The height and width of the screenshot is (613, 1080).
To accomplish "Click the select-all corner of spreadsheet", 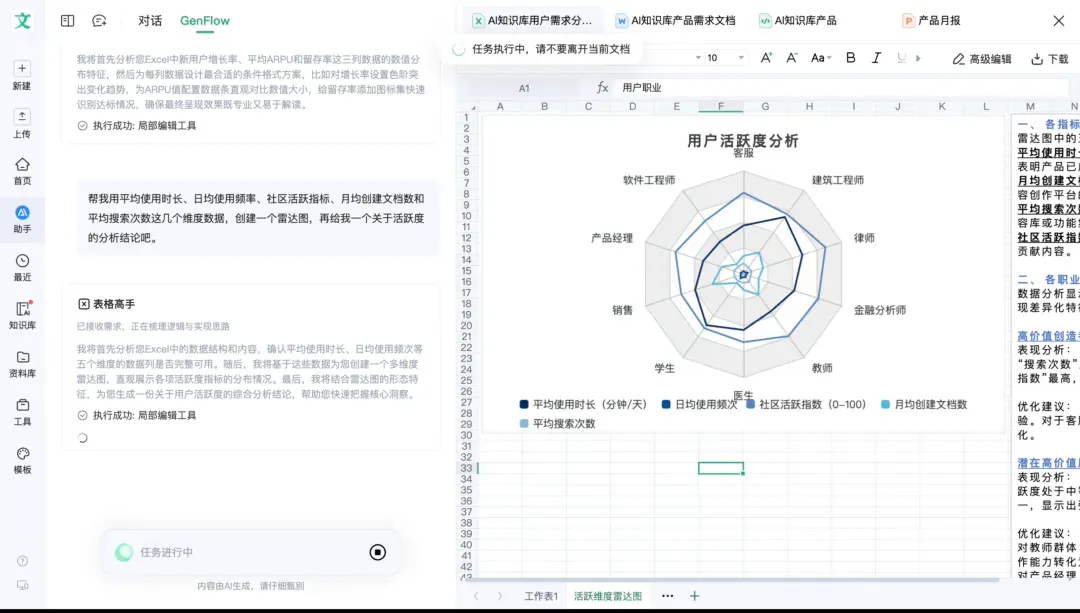I will 472,107.
